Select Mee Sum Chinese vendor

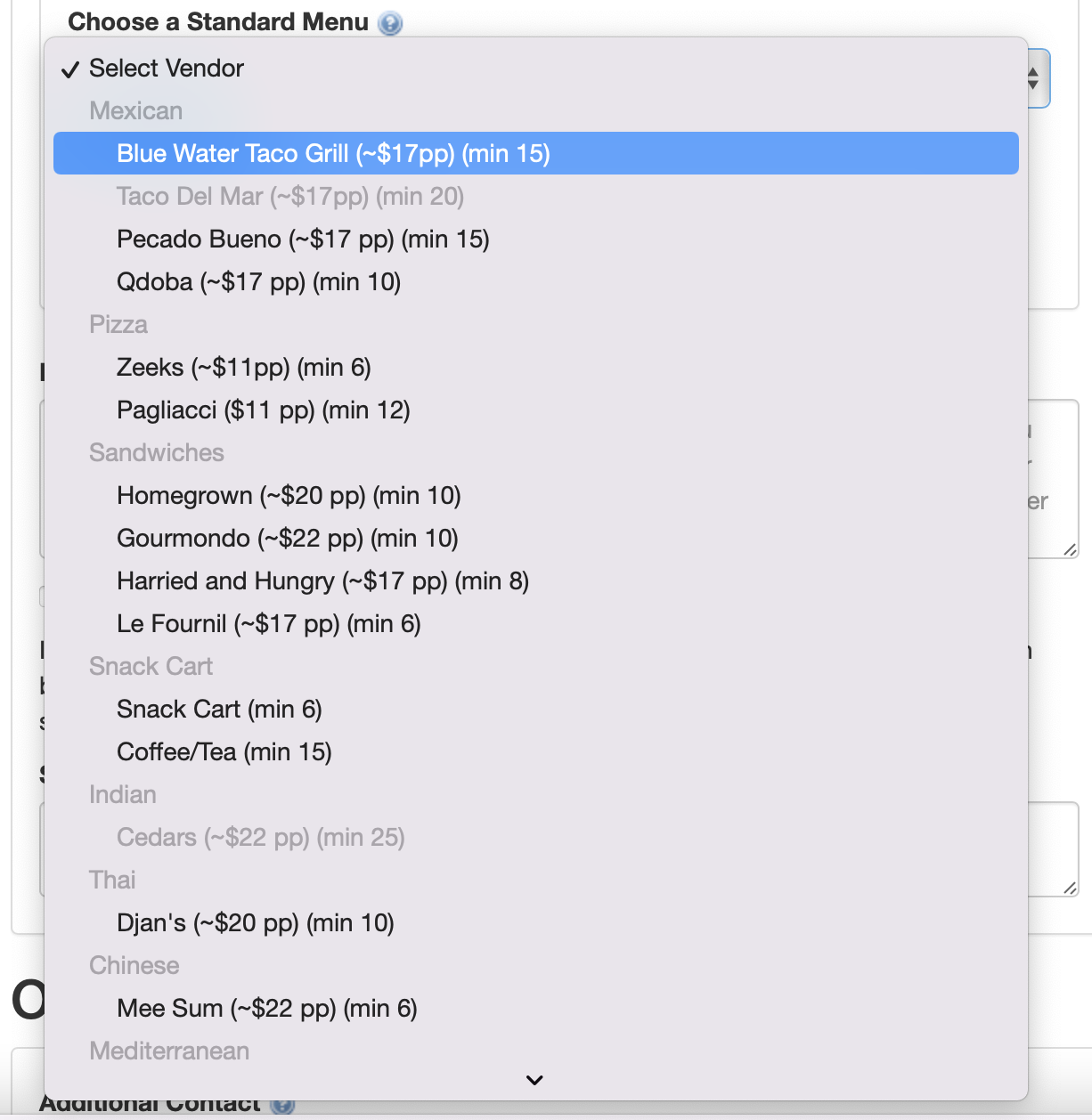click(267, 1008)
